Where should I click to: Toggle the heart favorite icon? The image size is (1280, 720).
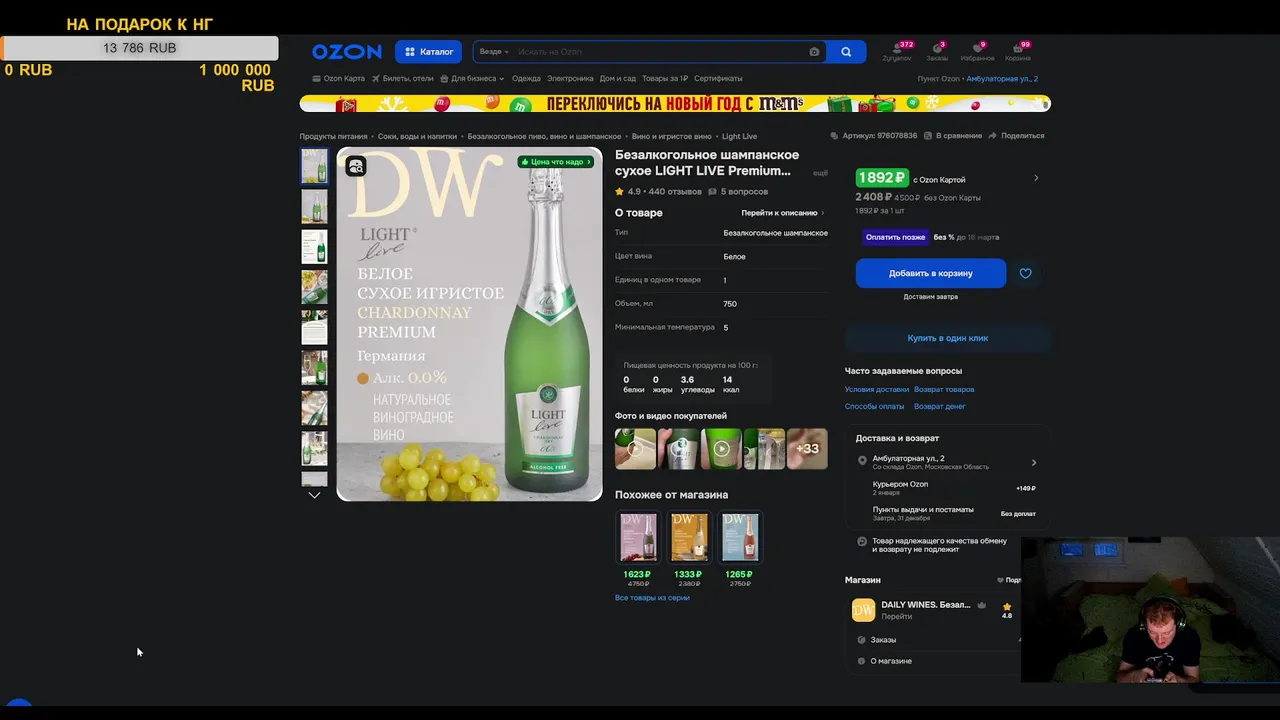(x=1025, y=273)
